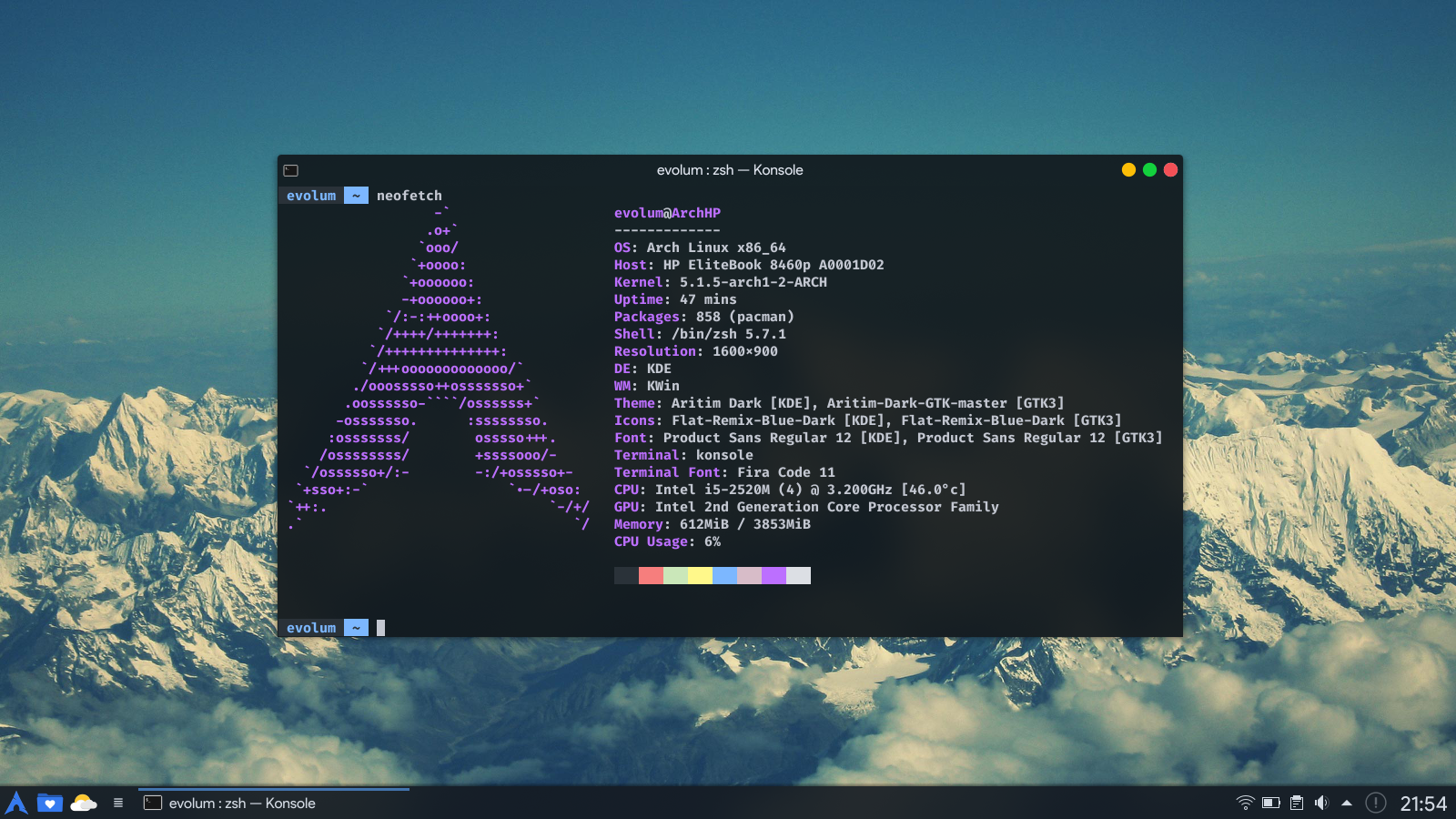Open the notifications exclamation icon

[1376, 803]
